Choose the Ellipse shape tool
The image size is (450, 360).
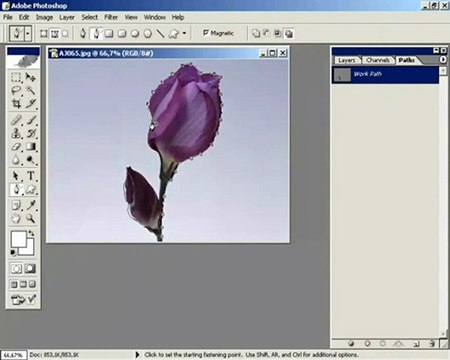point(135,34)
